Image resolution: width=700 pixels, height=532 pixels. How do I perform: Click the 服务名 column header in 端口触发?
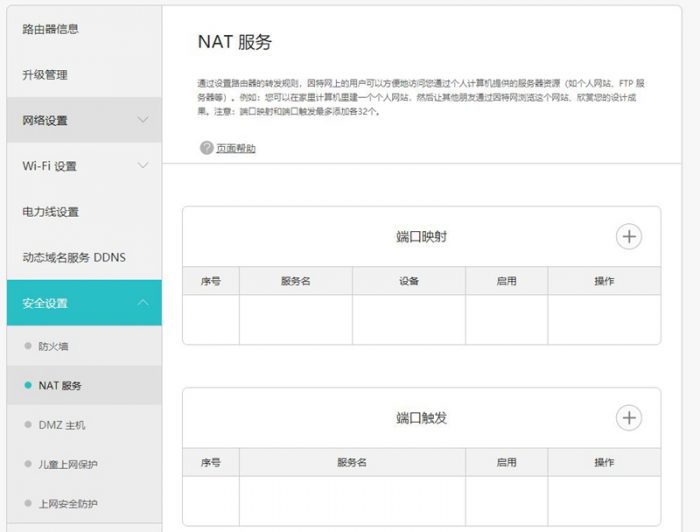[x=352, y=462]
